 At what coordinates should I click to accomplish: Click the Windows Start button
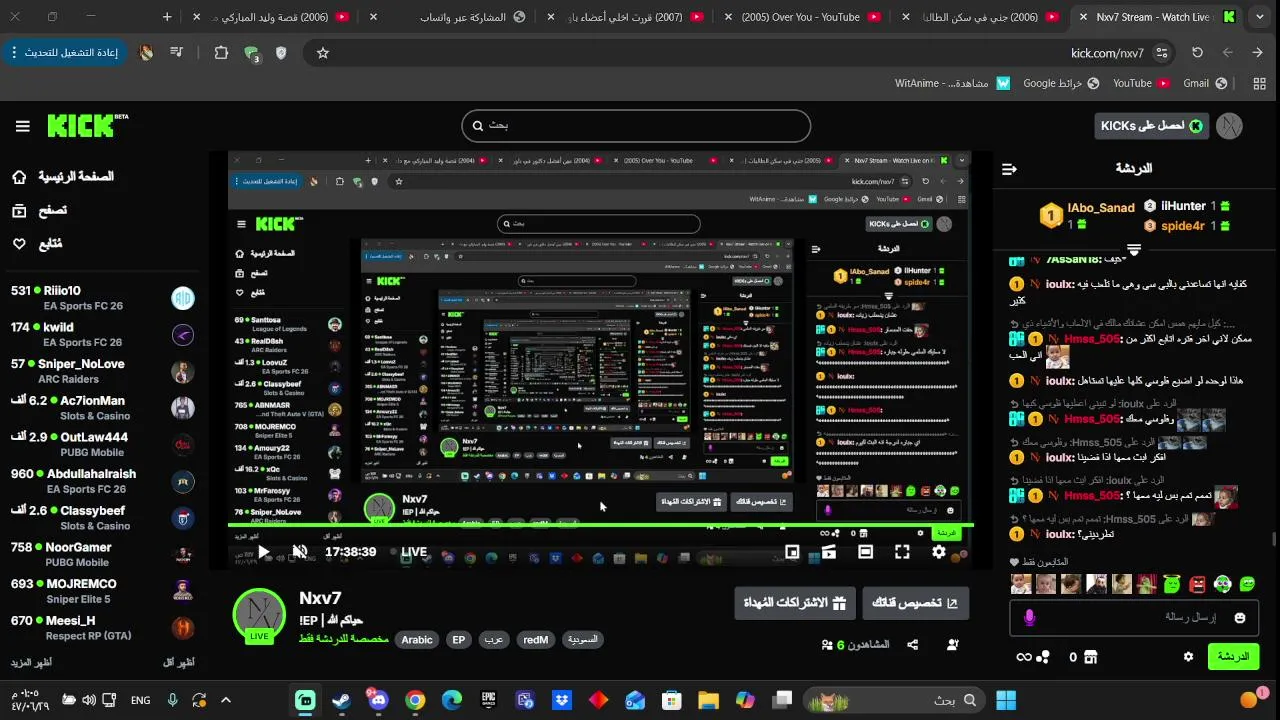[x=1006, y=700]
